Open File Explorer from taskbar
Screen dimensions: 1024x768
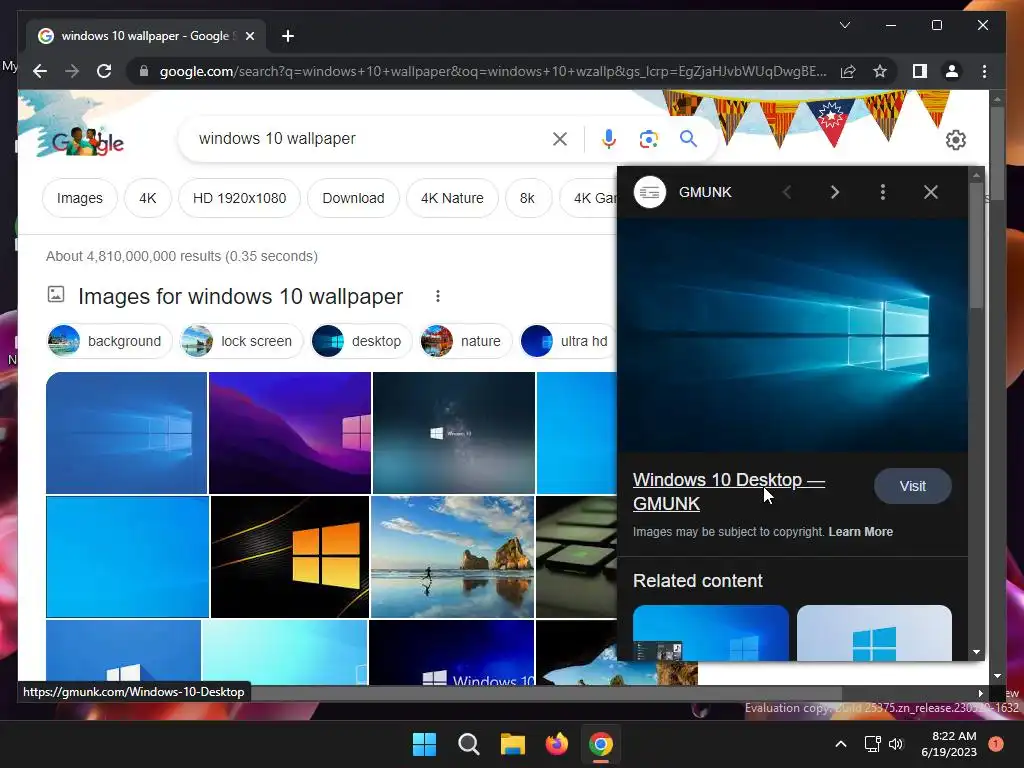[513, 744]
